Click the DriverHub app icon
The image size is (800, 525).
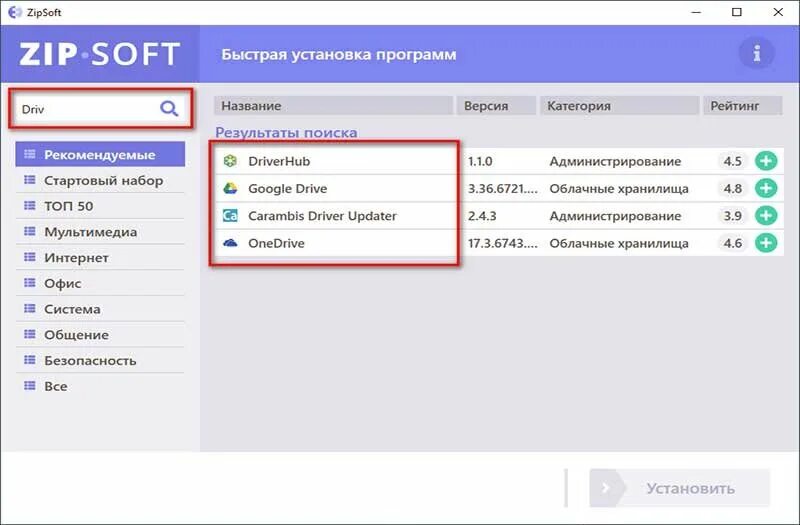(231, 161)
